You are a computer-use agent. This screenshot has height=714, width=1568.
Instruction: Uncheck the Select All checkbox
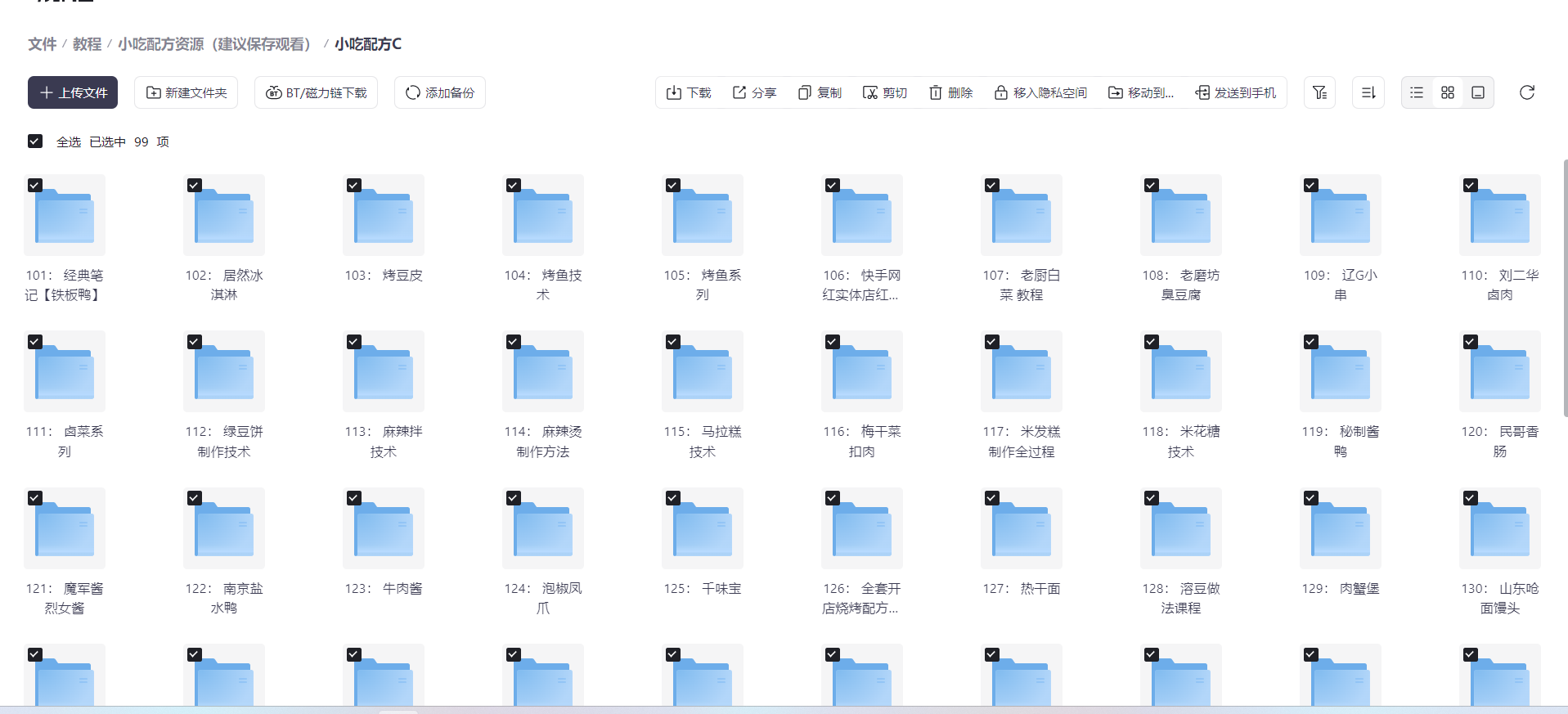(35, 141)
